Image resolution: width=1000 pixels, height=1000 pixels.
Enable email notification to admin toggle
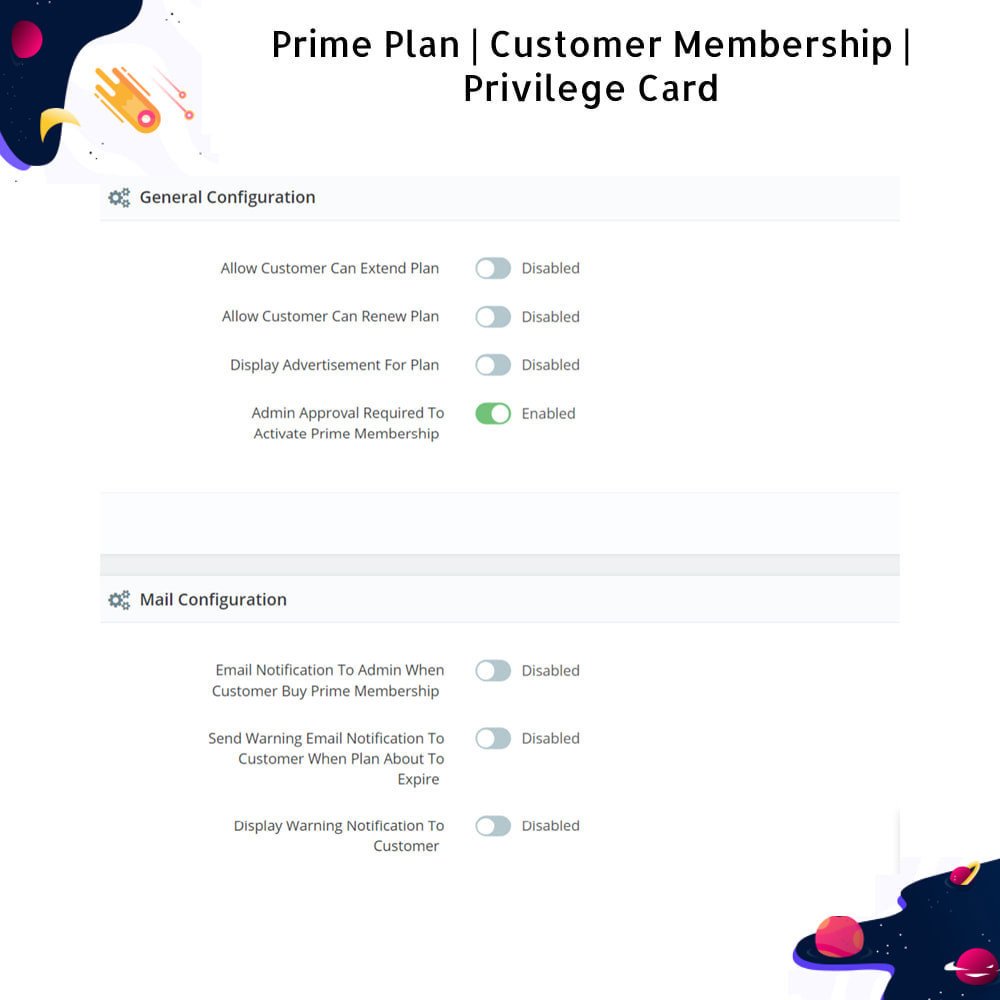[x=492, y=671]
